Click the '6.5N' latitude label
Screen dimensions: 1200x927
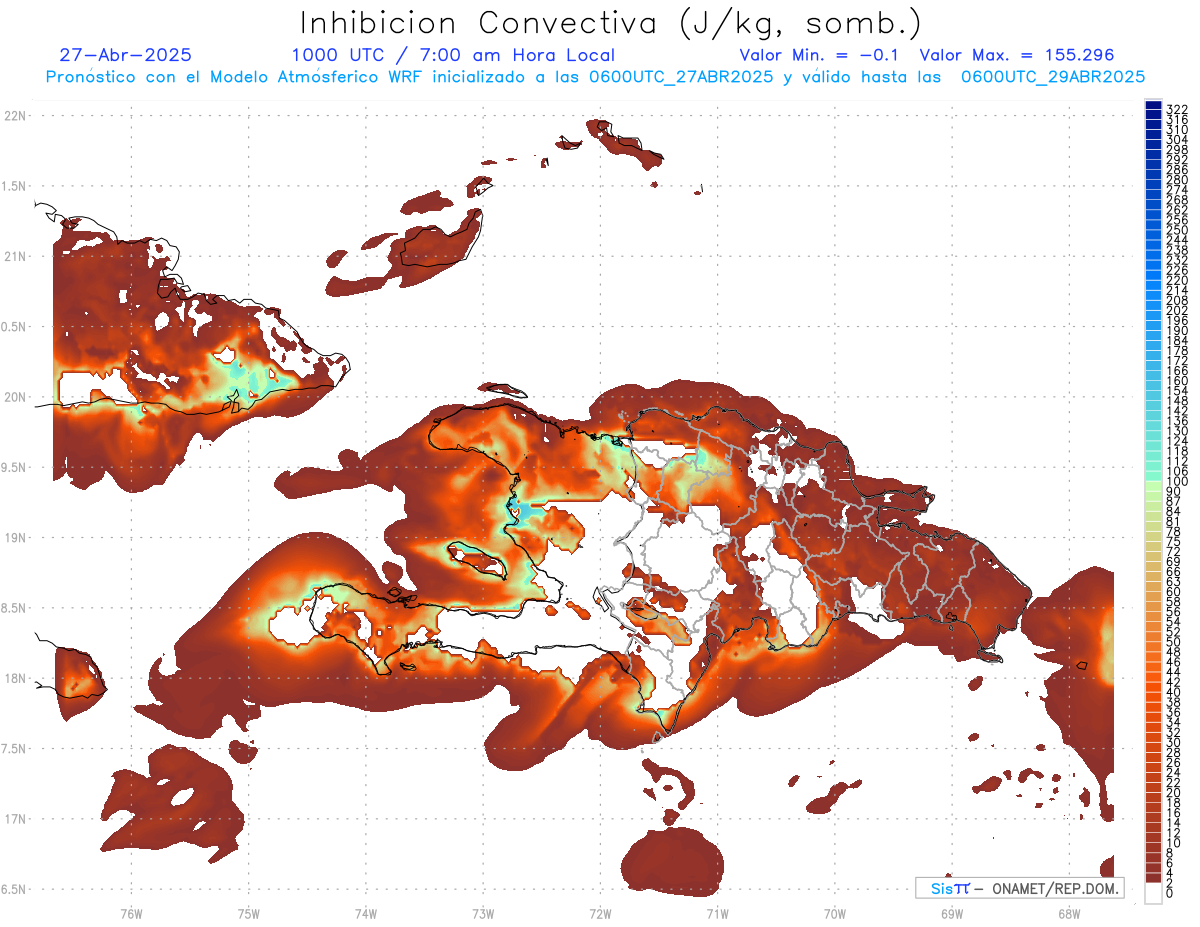point(15,889)
